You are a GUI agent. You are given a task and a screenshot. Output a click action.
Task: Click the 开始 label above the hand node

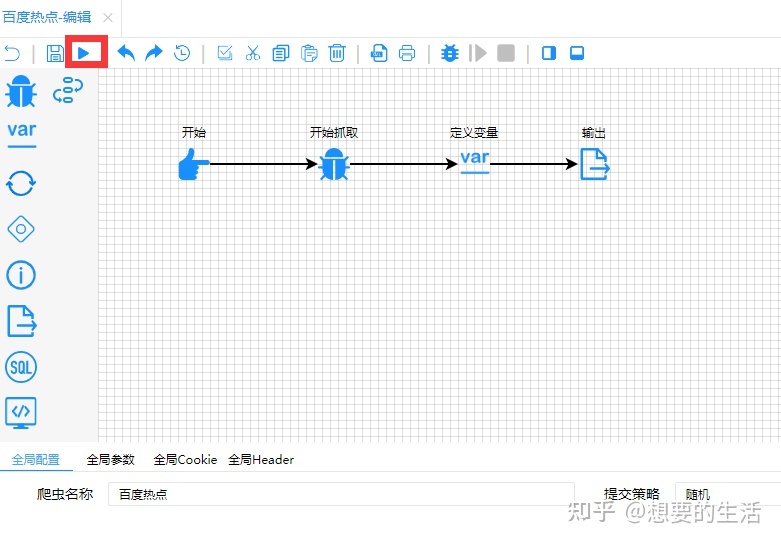click(194, 133)
